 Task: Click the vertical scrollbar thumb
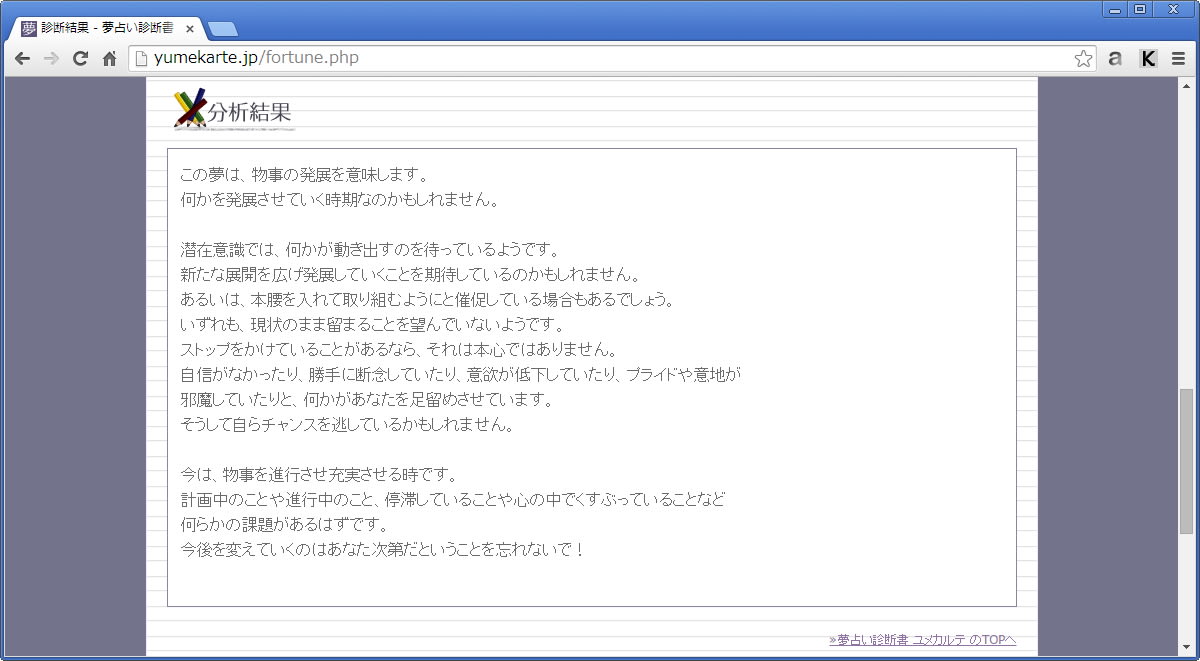[x=1187, y=460]
